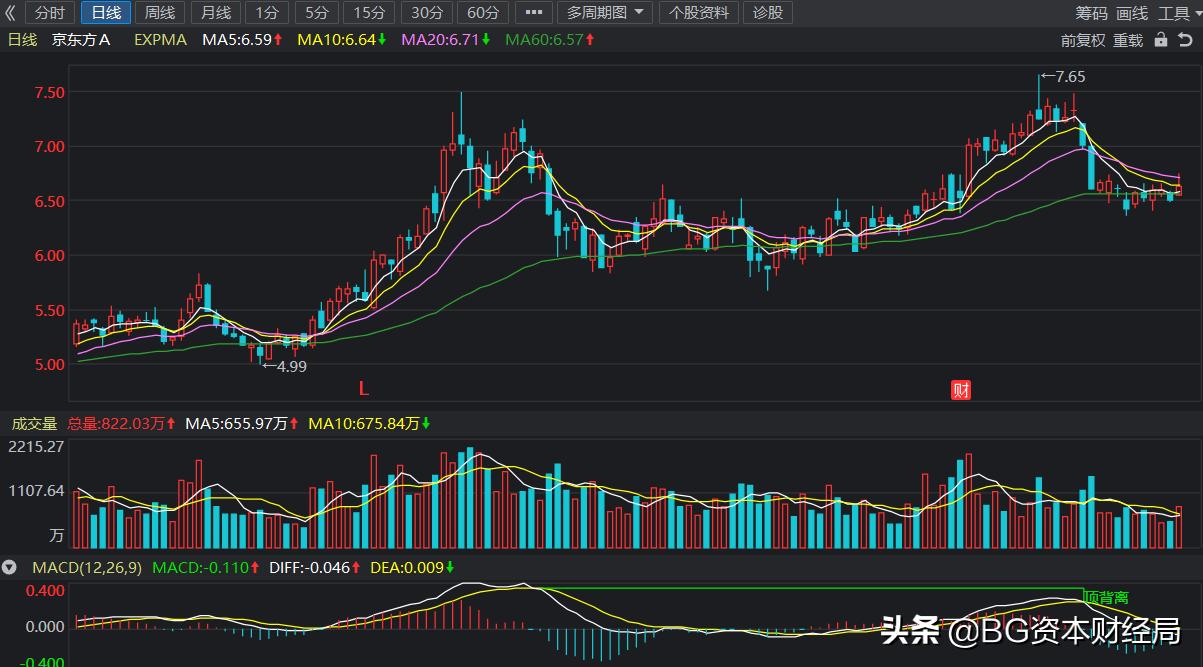Toggle the lock icon near 重载
The image size is (1203, 667).
click(x=1160, y=41)
